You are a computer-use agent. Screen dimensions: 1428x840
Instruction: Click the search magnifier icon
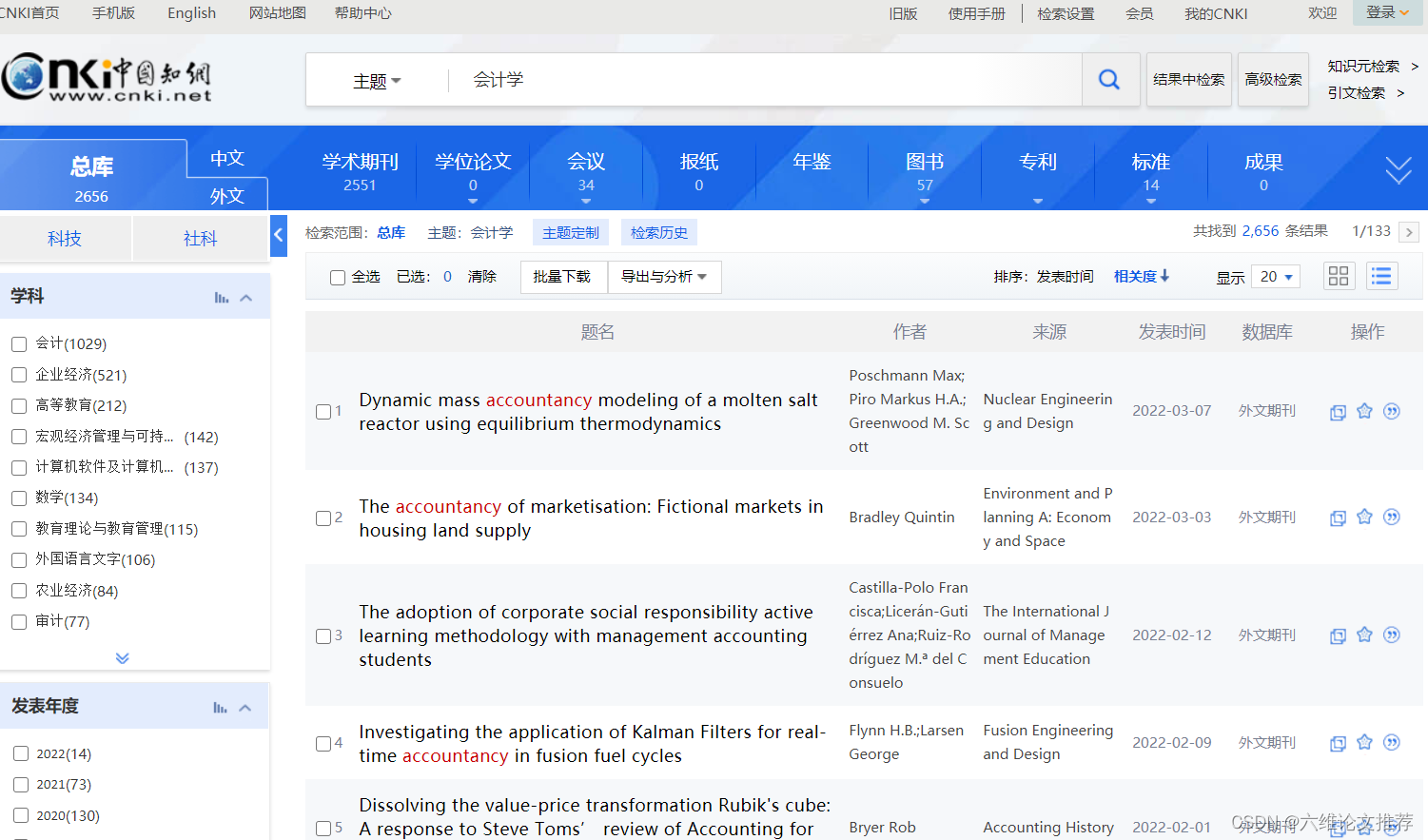1109,80
